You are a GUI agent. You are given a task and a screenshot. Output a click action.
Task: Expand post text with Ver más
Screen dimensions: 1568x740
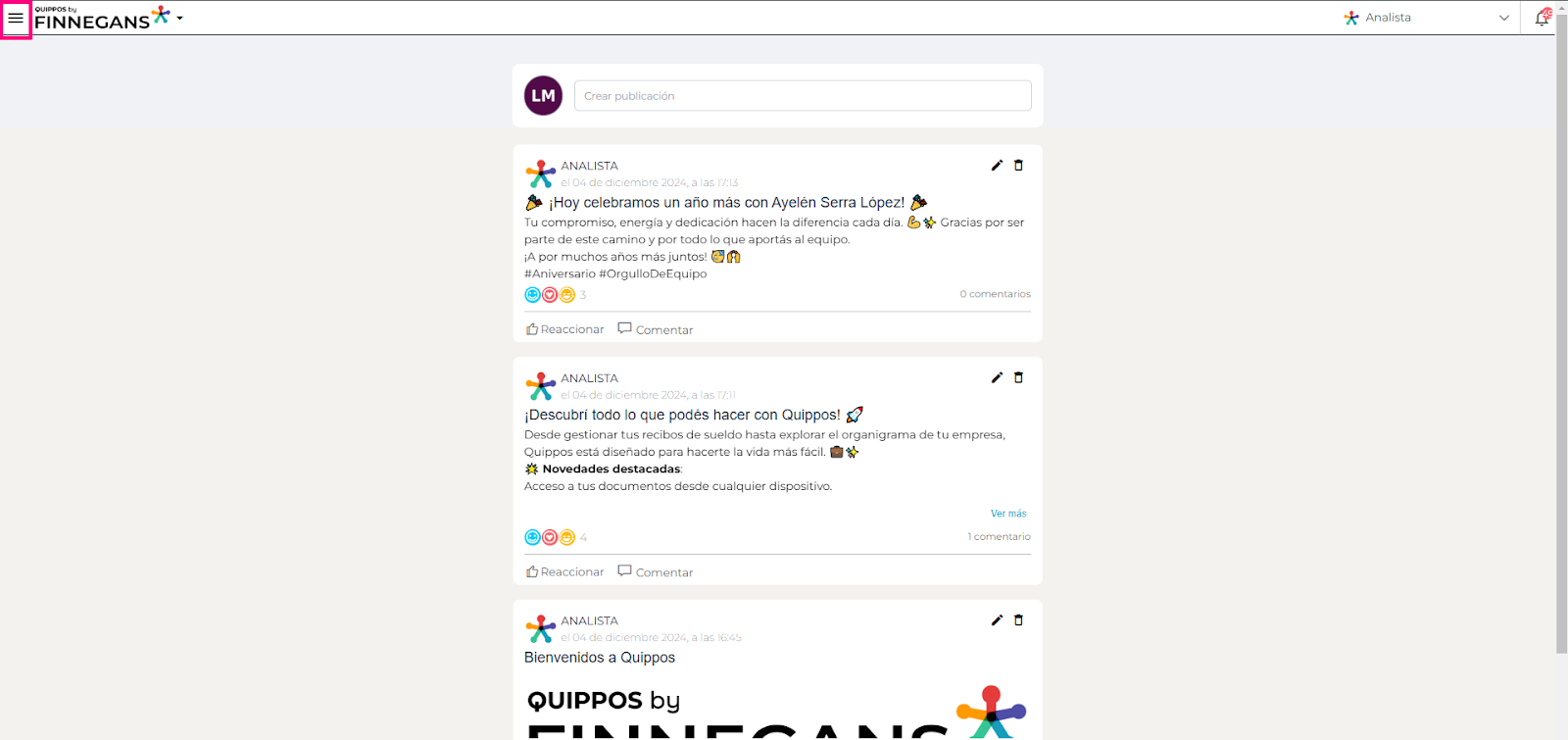[x=1008, y=514]
